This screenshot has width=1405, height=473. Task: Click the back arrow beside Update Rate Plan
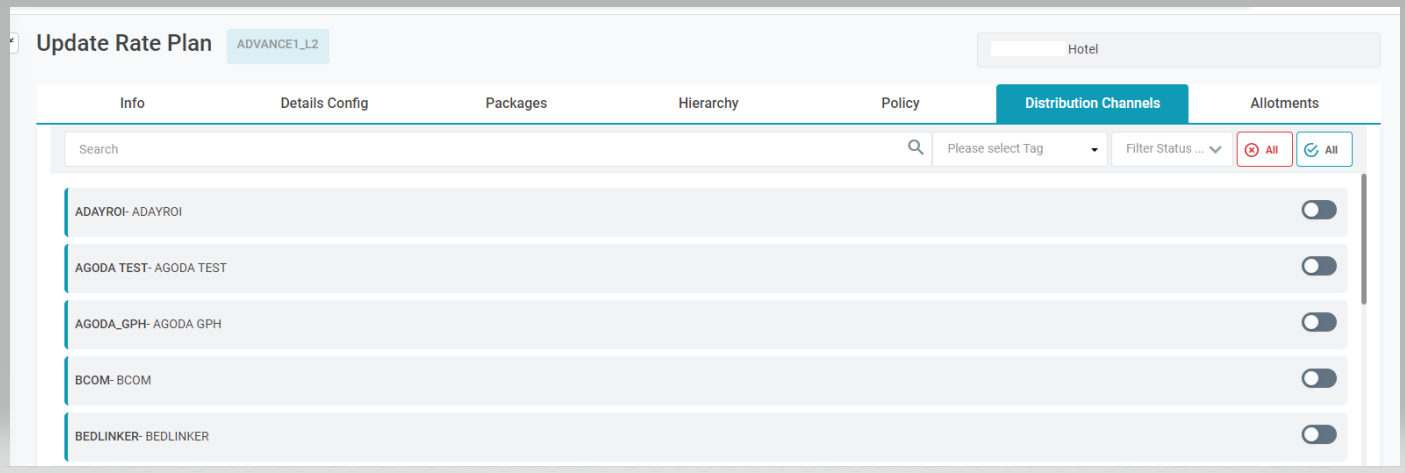[12, 43]
